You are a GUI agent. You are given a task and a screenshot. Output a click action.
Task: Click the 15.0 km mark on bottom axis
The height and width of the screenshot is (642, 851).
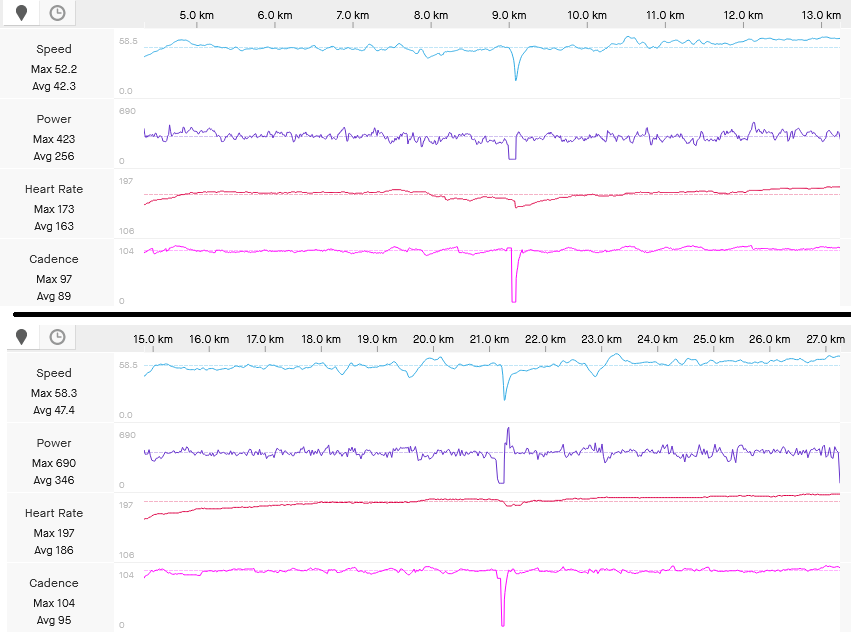click(152, 340)
